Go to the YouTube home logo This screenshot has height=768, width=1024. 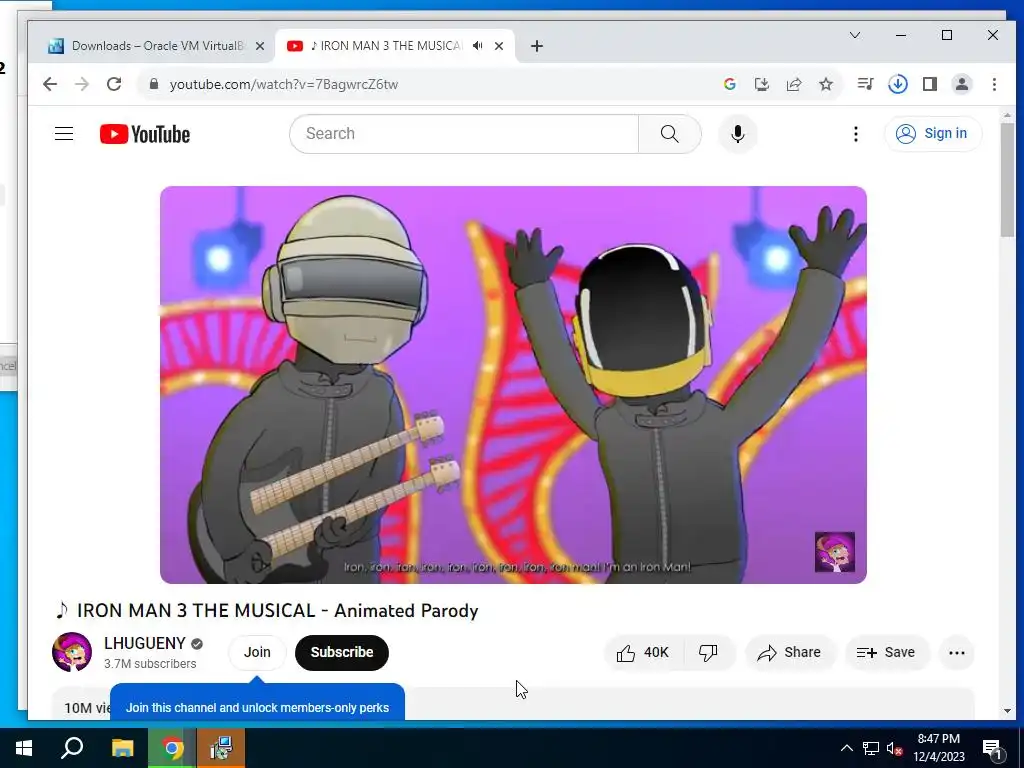[x=145, y=134]
